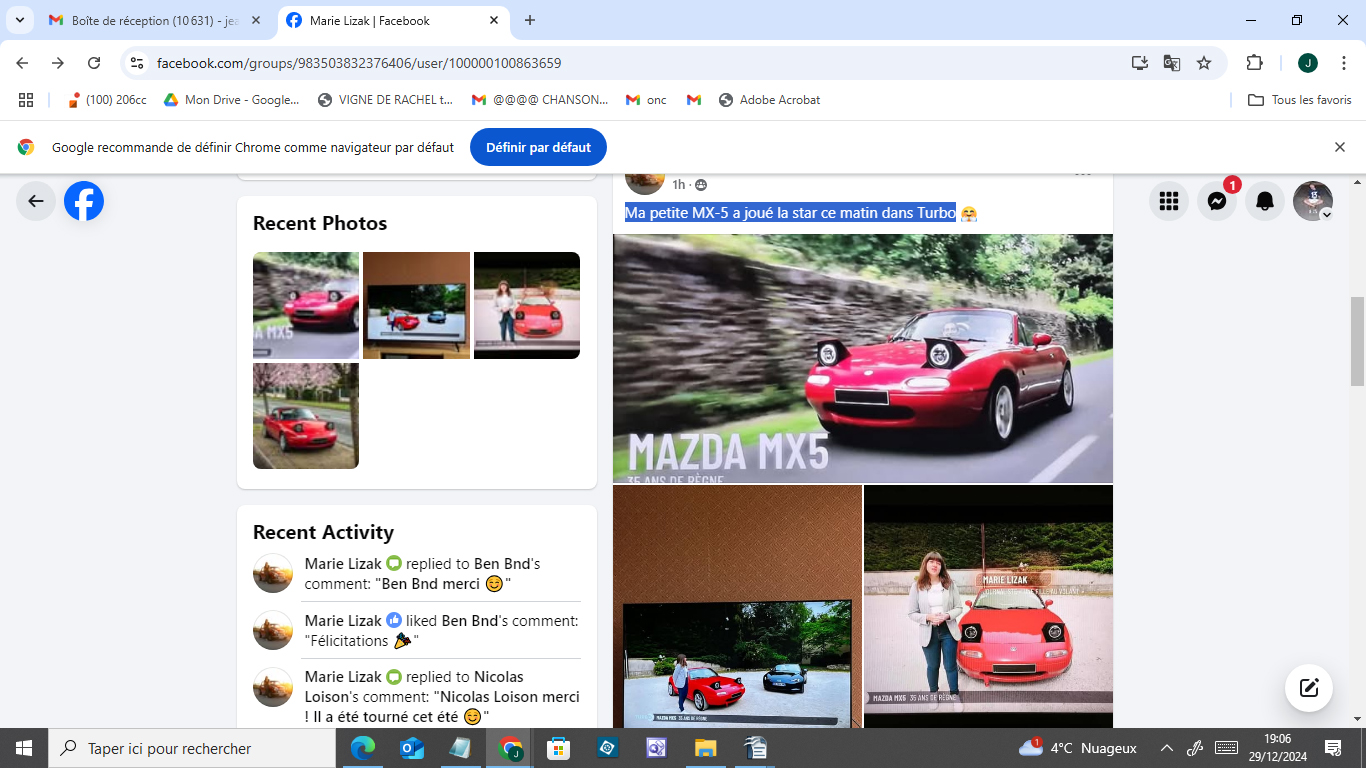View site information icon in address bar
The image size is (1366, 768).
pyautogui.click(x=137, y=63)
